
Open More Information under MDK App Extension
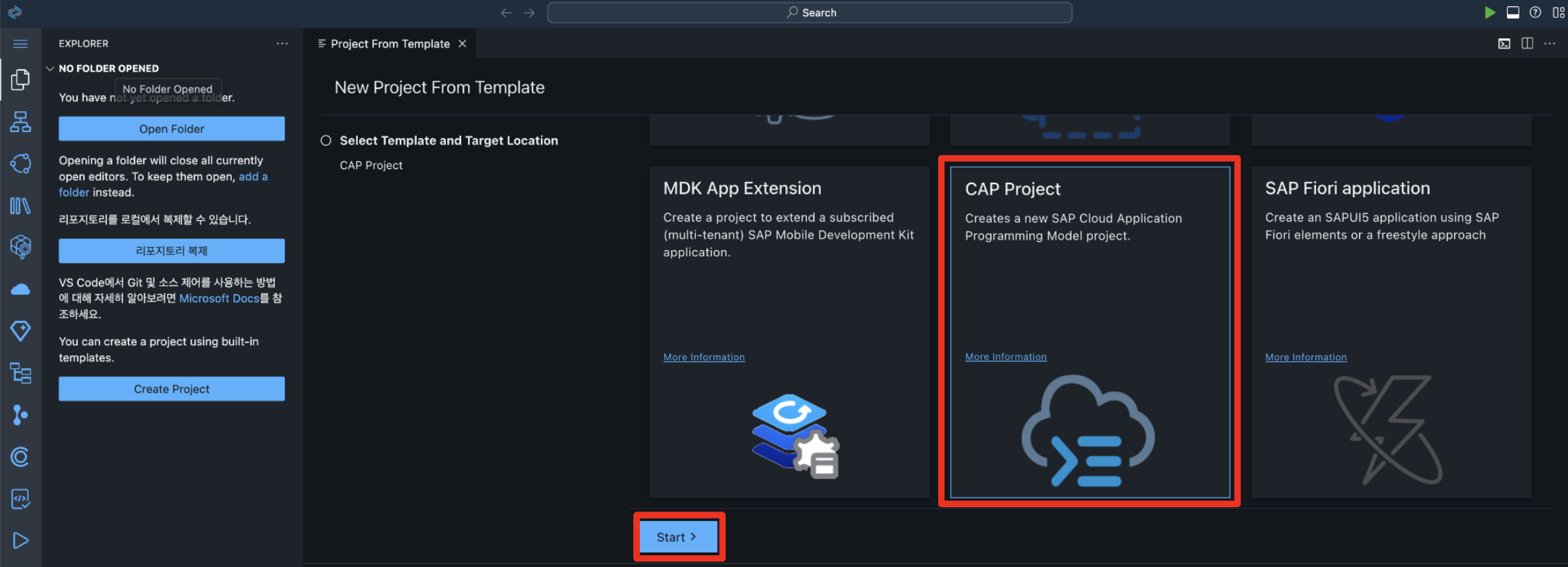click(704, 357)
